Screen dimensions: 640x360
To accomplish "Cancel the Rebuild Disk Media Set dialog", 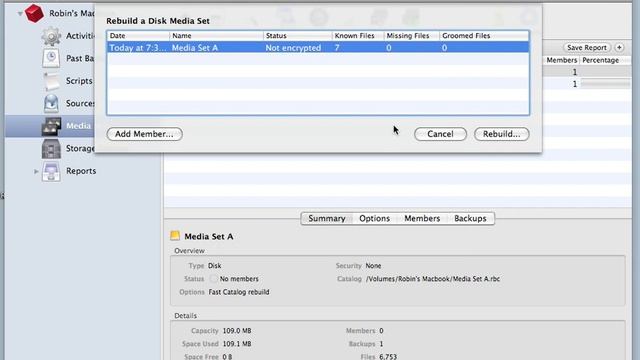I will [440, 134].
